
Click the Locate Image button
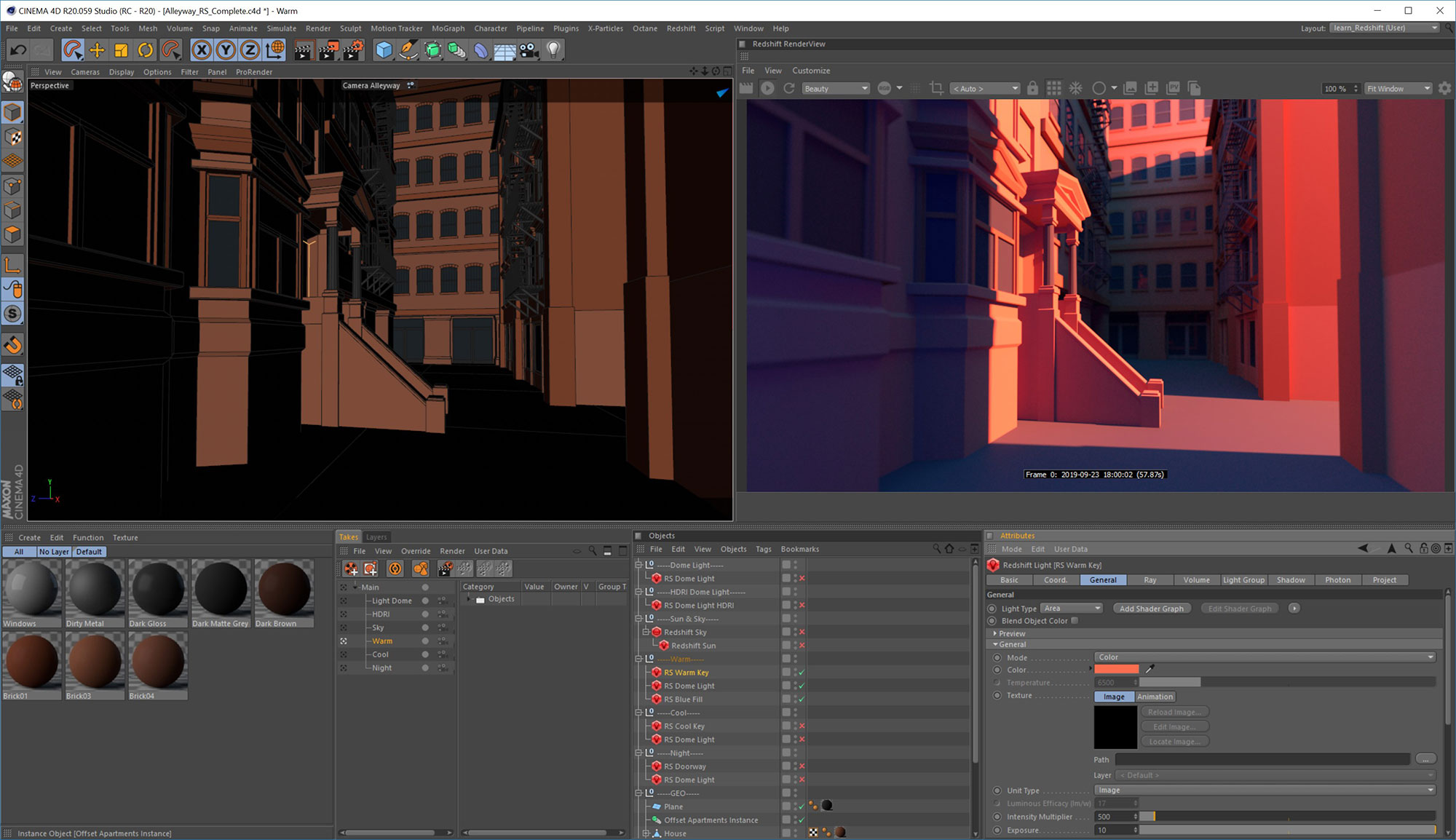coord(1174,741)
